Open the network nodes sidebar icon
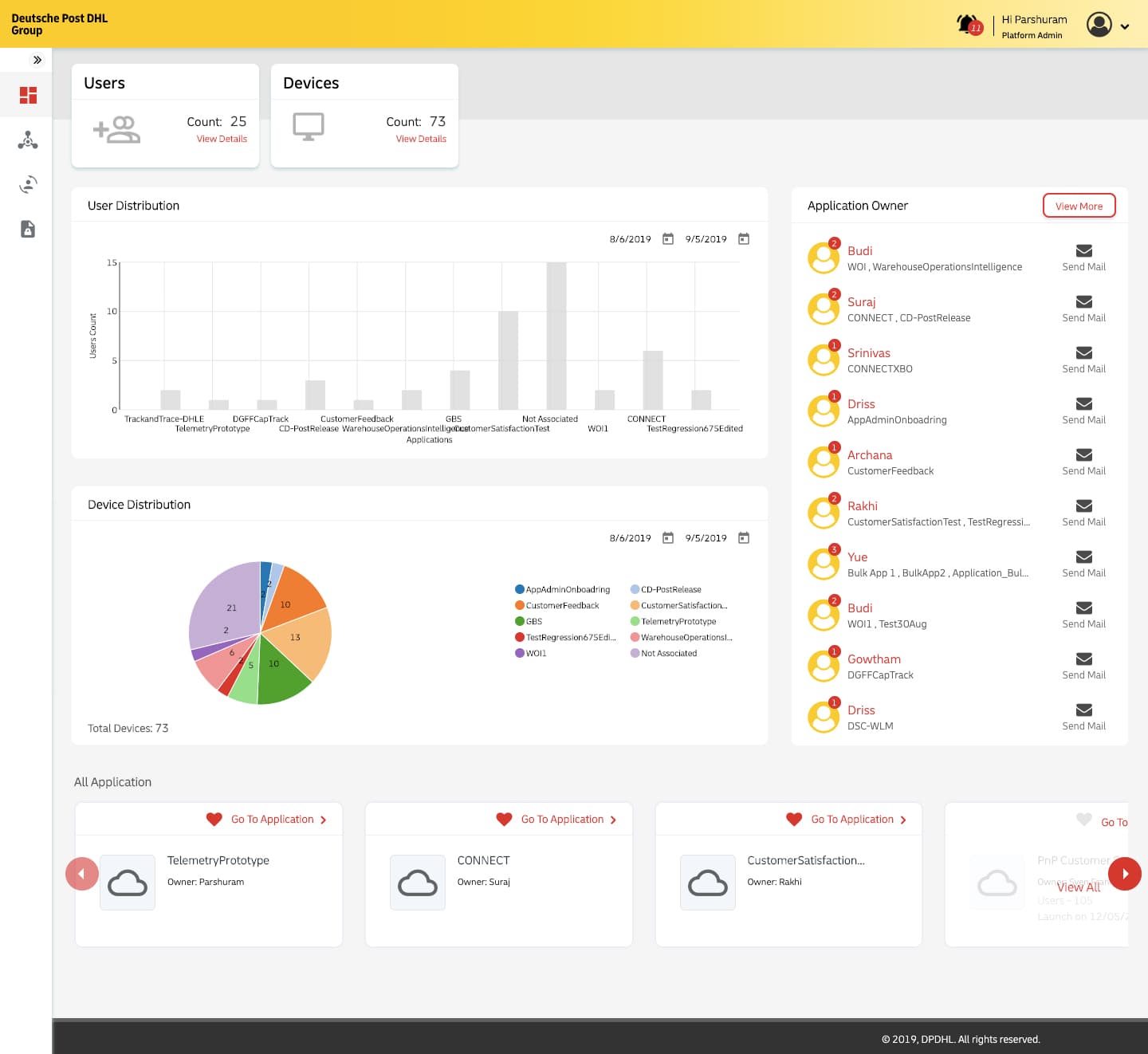1148x1054 pixels. [28, 140]
